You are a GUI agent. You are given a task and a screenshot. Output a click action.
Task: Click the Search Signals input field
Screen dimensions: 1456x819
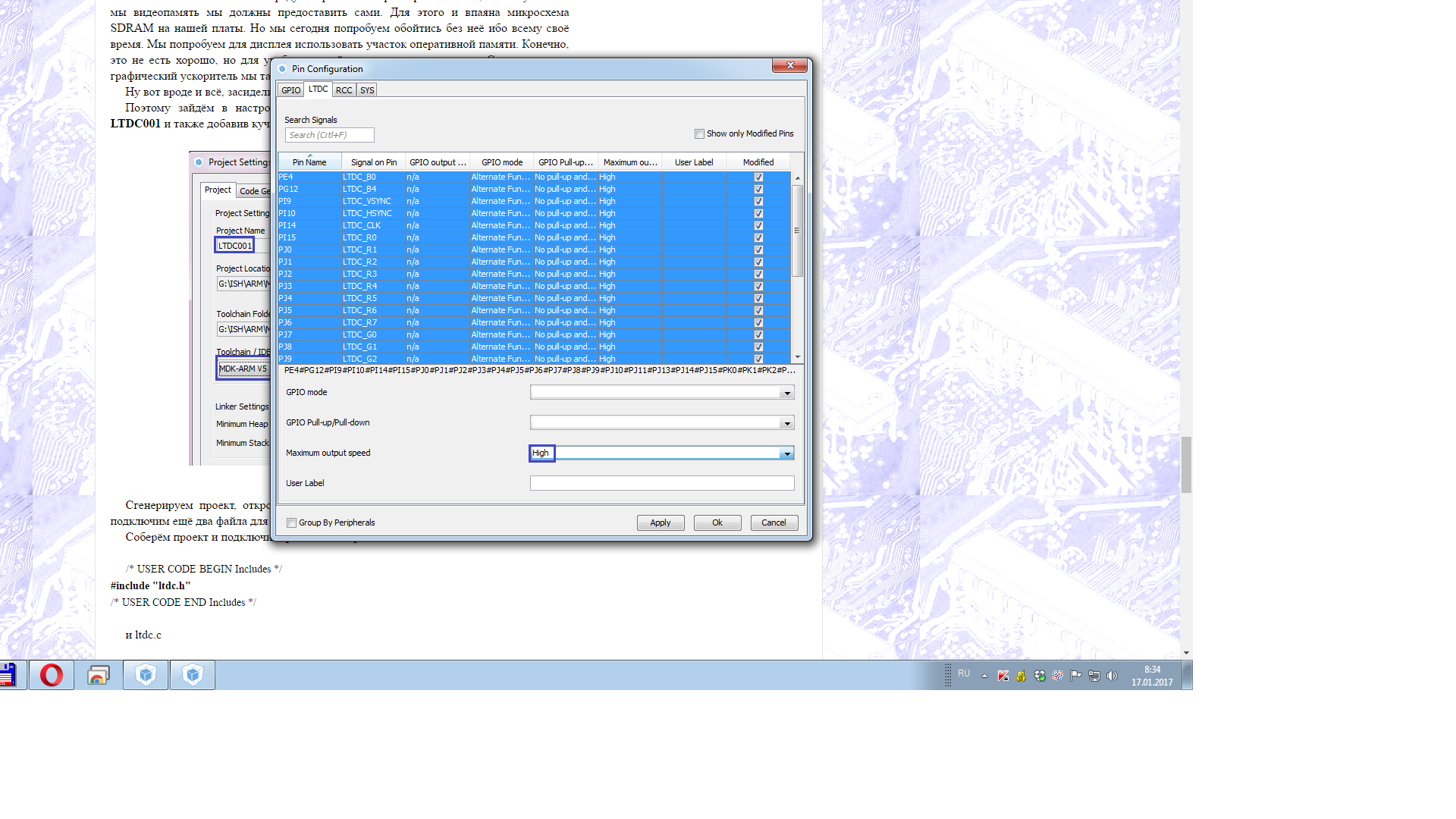[x=329, y=135]
